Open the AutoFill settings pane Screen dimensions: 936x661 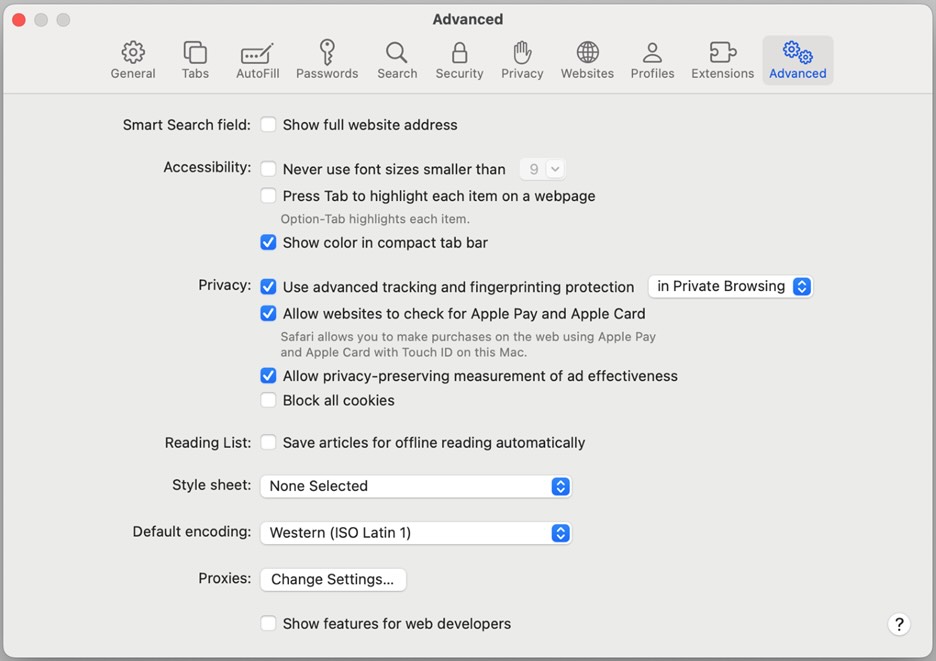(257, 60)
